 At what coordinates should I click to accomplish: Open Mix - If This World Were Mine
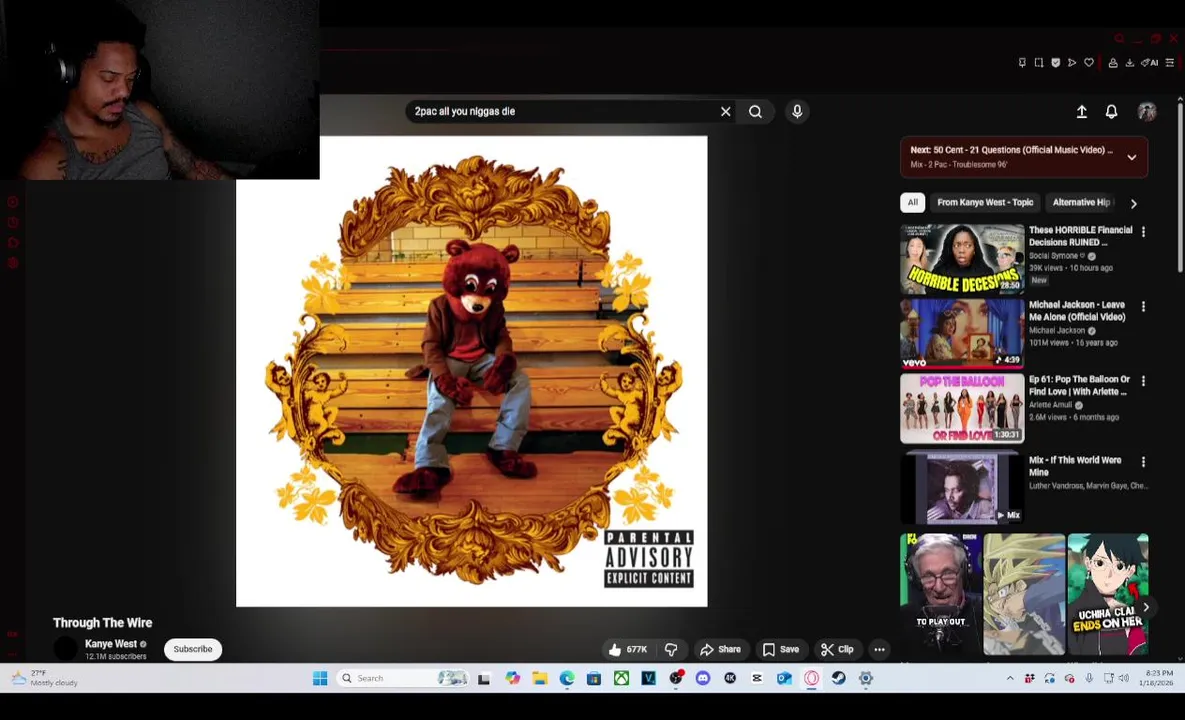tap(1075, 465)
